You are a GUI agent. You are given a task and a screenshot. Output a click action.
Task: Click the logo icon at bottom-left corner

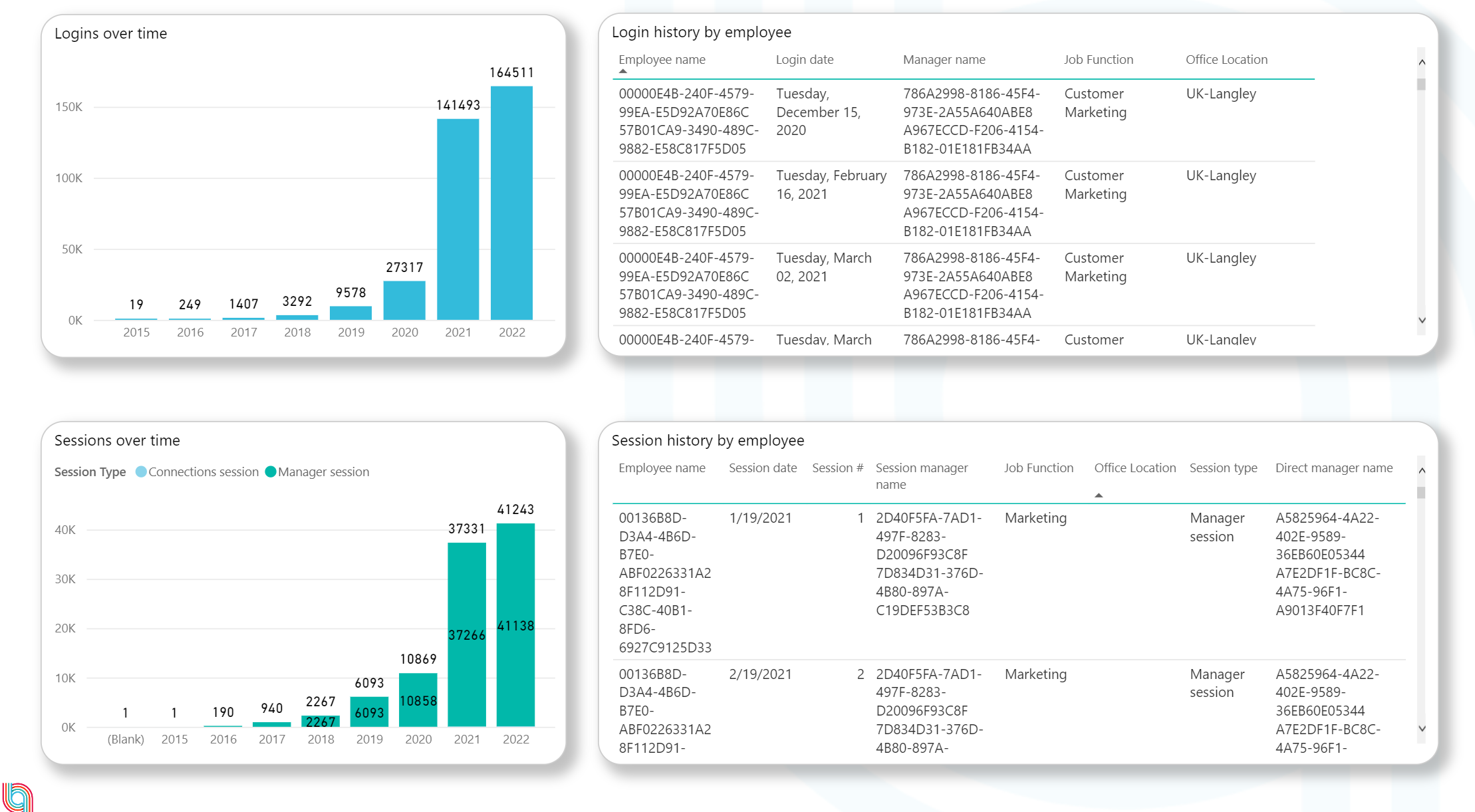18,797
